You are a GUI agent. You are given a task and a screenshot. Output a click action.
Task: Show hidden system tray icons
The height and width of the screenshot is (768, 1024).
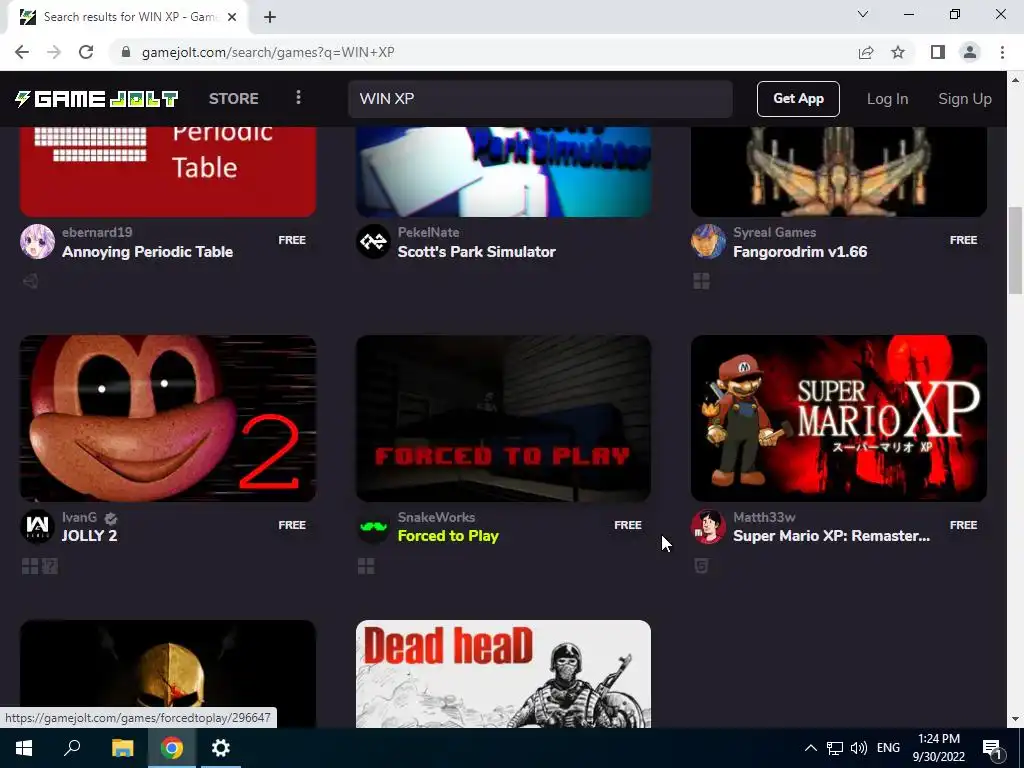coord(810,748)
